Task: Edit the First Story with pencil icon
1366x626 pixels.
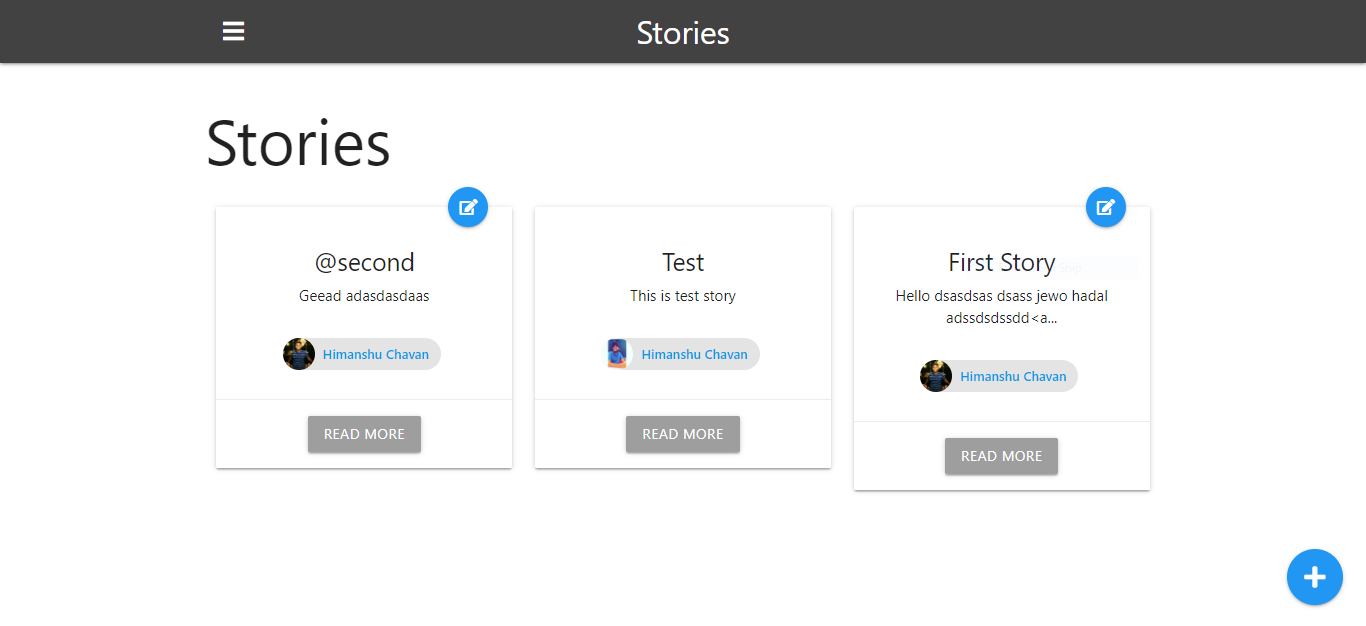Action: tap(1106, 207)
